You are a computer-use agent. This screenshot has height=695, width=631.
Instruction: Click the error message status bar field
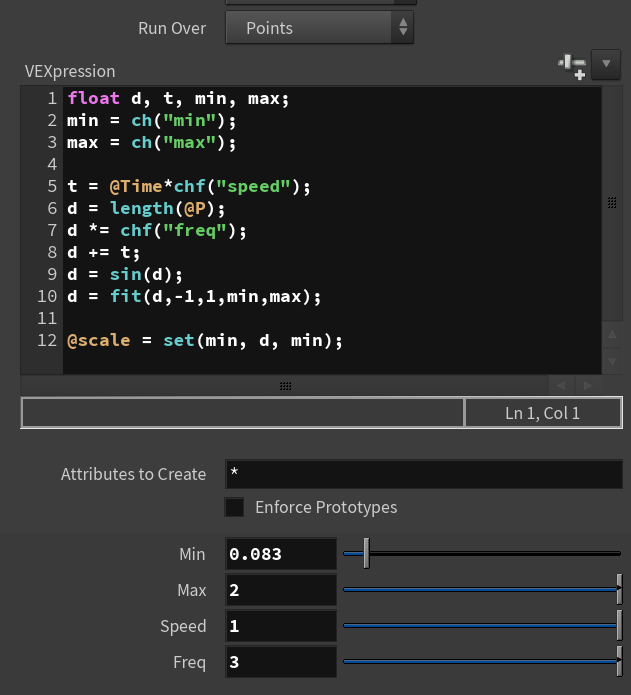242,413
